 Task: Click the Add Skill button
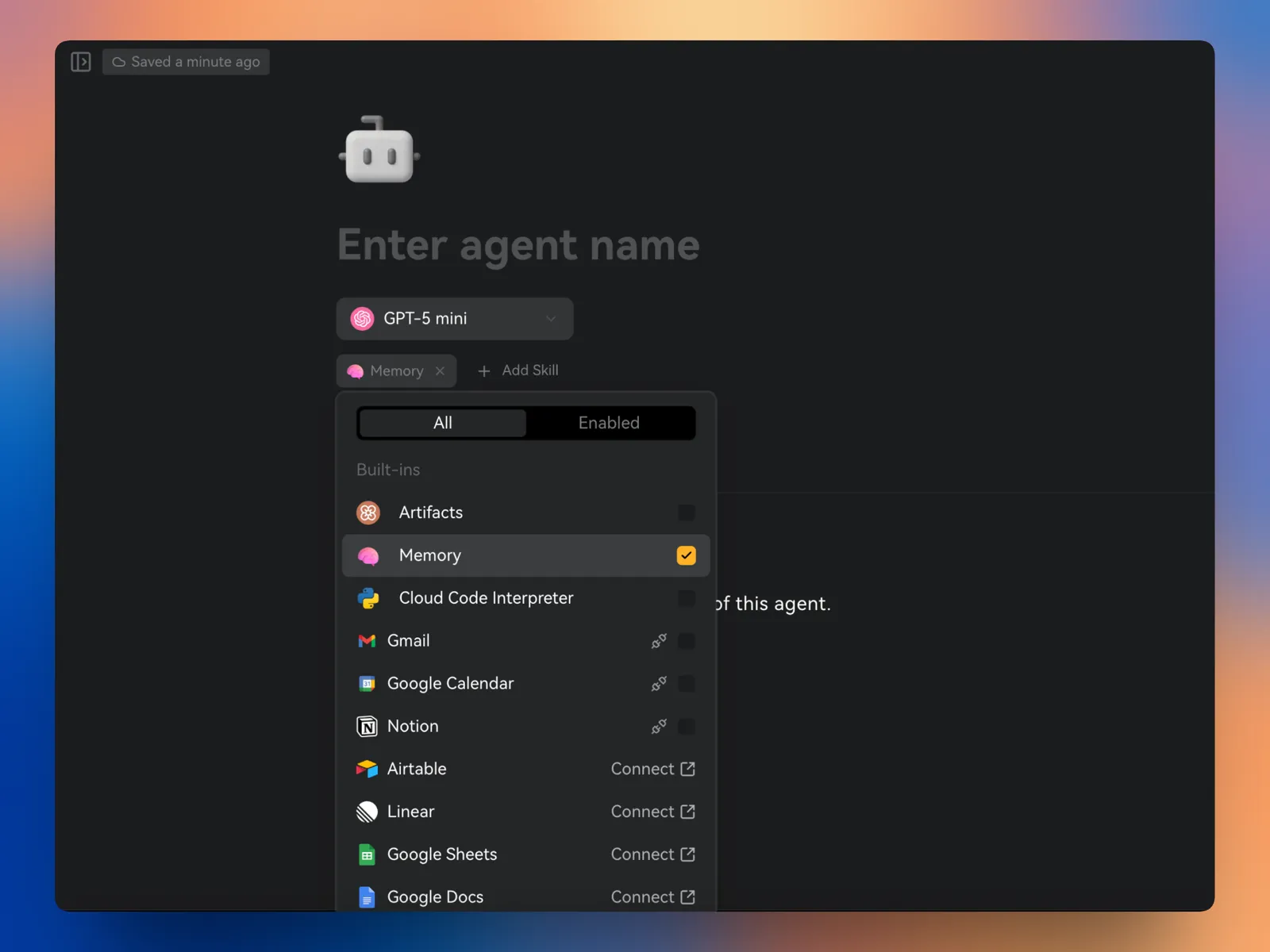point(518,370)
